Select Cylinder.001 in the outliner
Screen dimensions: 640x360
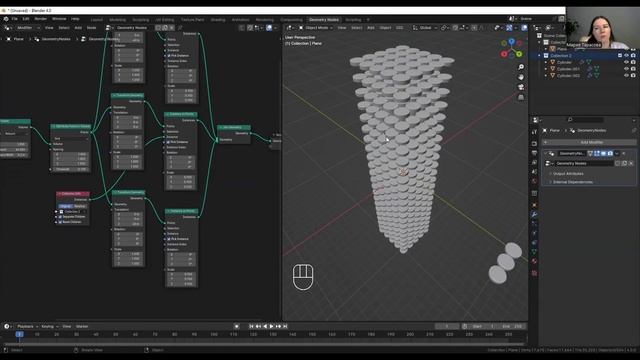point(568,69)
